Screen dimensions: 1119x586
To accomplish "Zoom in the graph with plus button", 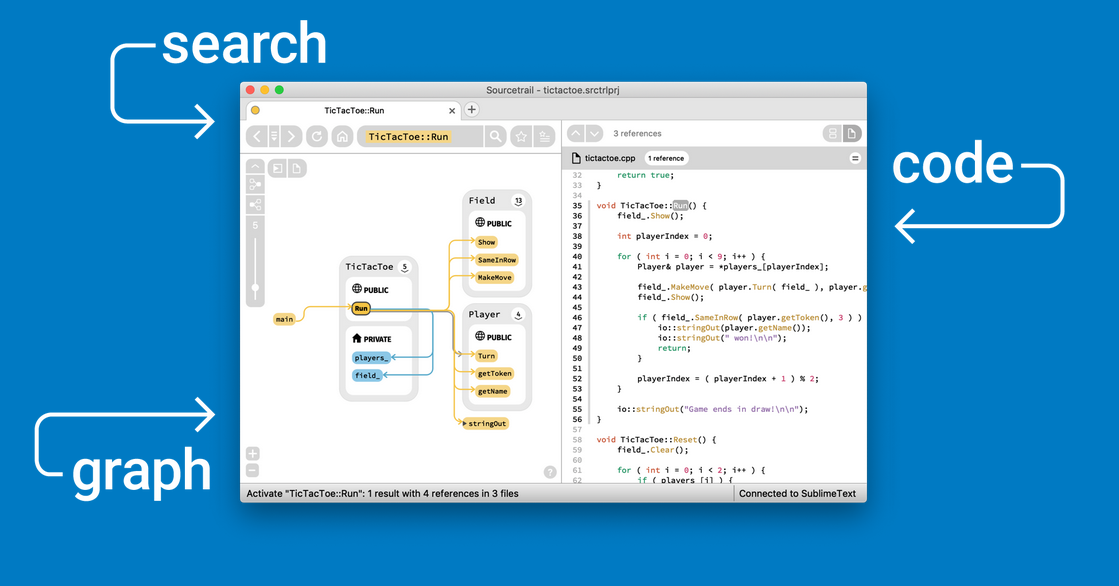I will tap(252, 454).
